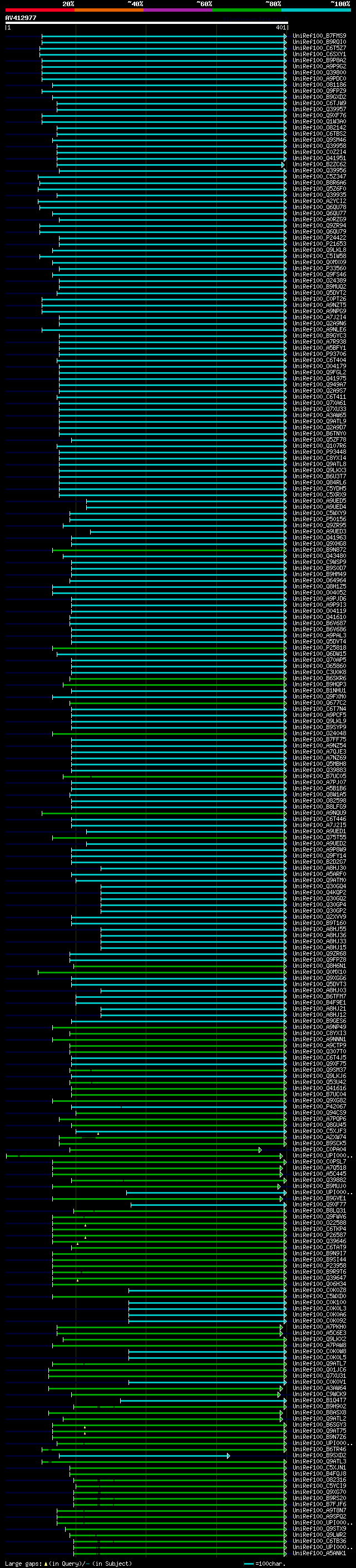Click the query end position 401
The image size is (356, 1568).
pyautogui.click(x=280, y=27)
